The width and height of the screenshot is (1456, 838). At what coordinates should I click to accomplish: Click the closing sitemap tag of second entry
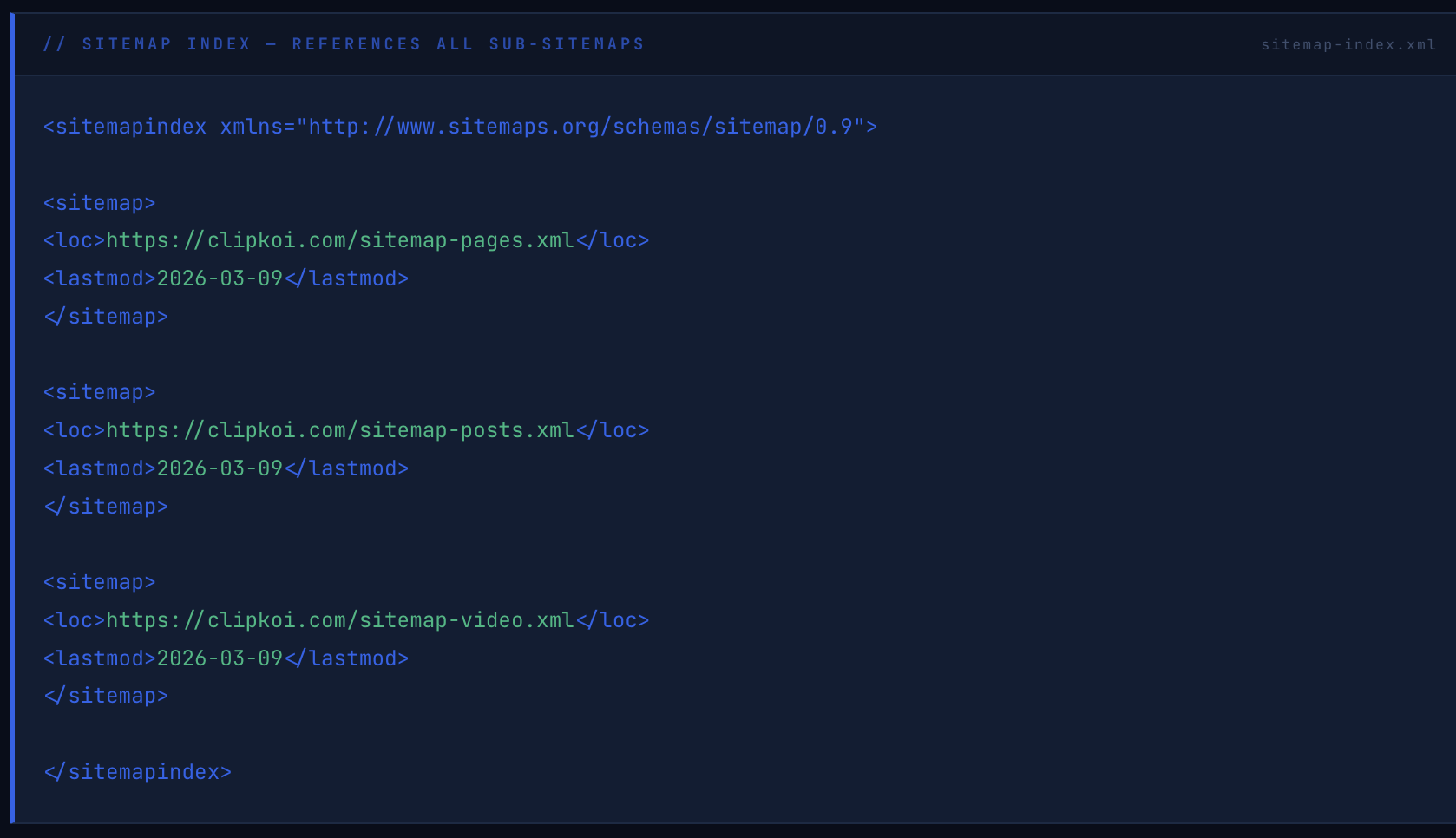106,506
